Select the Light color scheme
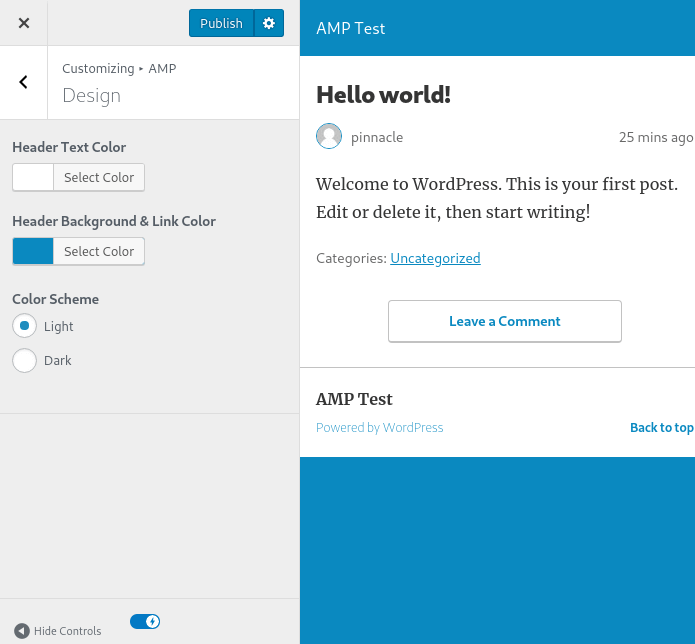The image size is (695, 644). (24, 326)
